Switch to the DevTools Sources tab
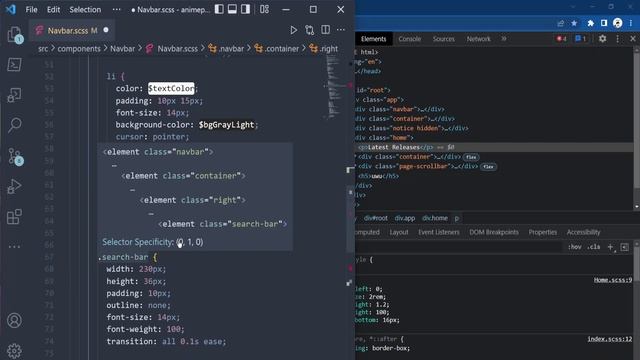This screenshot has width=640, height=360. pos(444,39)
